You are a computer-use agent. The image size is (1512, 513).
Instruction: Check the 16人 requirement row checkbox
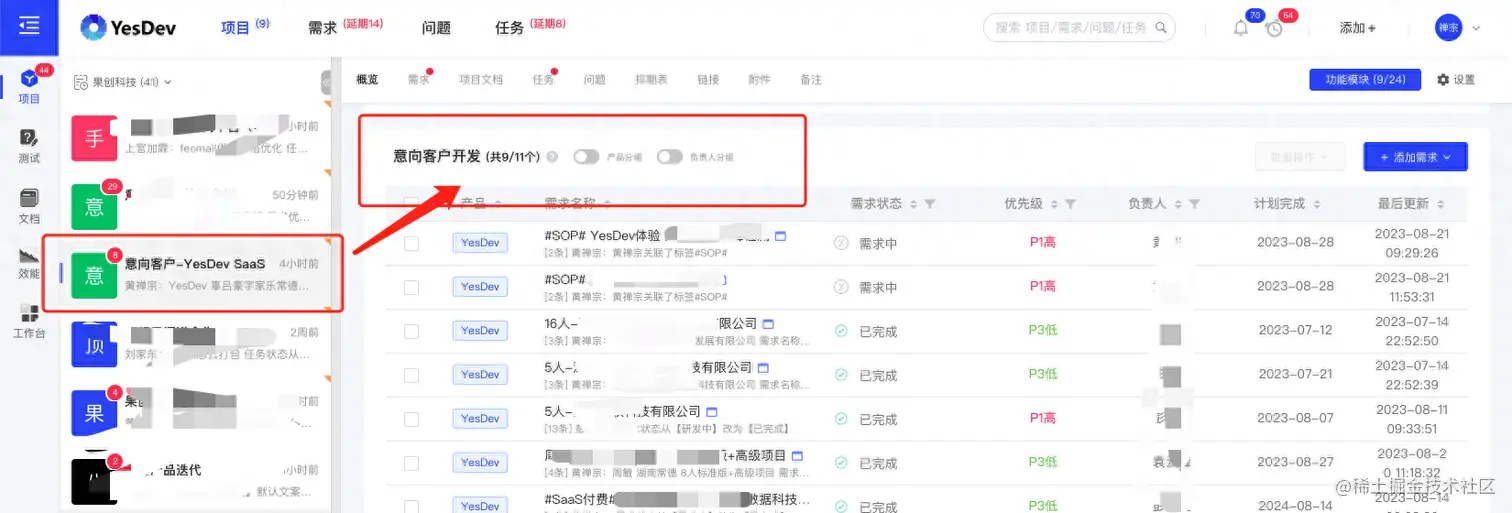411,331
